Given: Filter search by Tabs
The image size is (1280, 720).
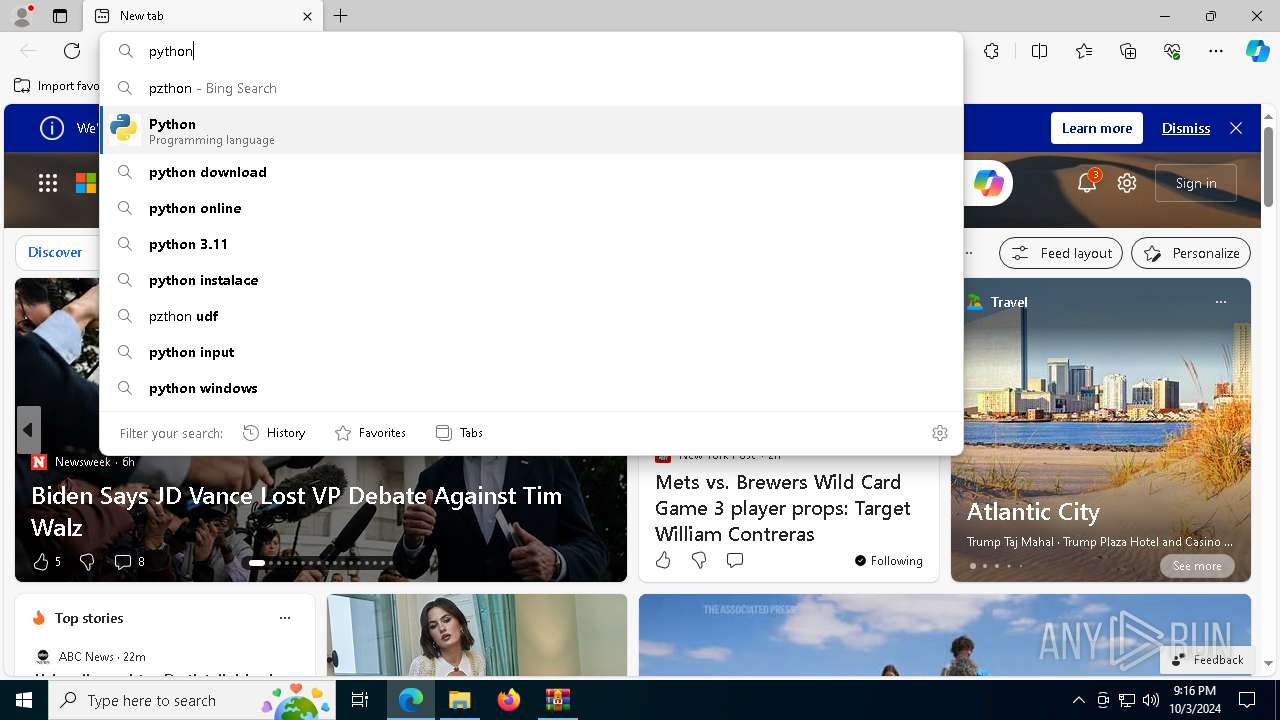Looking at the screenshot, I should 460,433.
